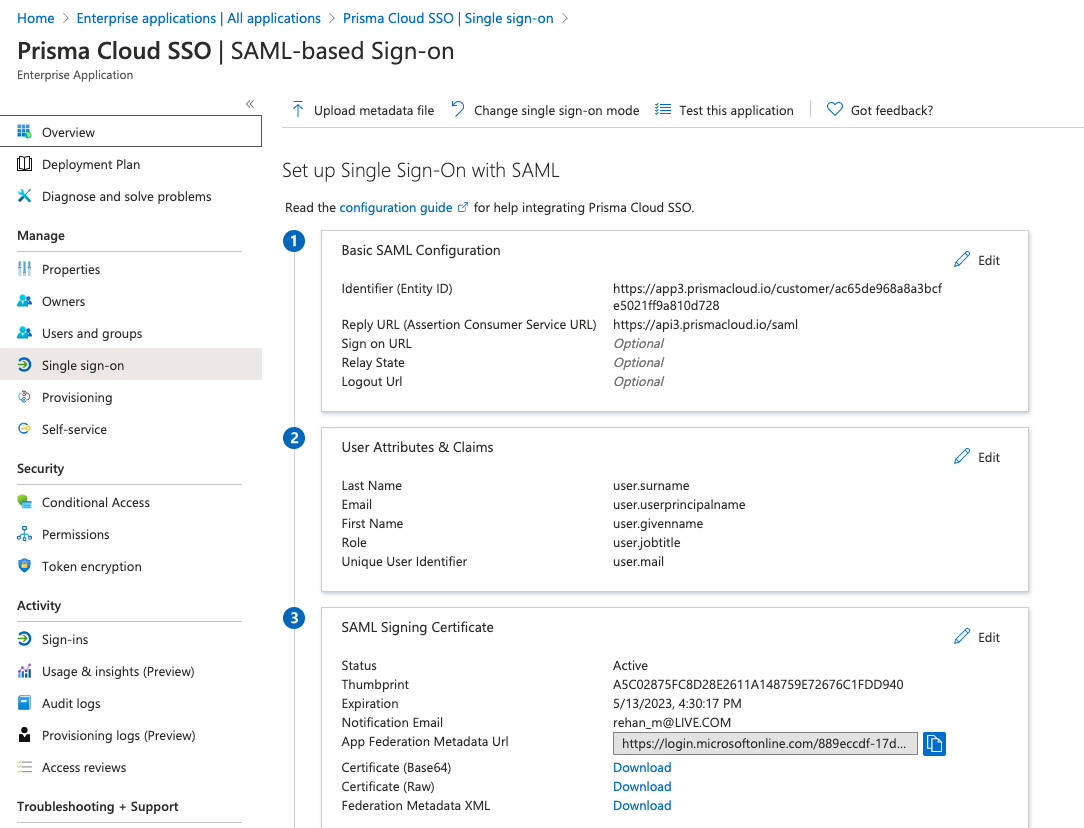Open Conditional Access settings
The height and width of the screenshot is (828, 1084).
(96, 503)
